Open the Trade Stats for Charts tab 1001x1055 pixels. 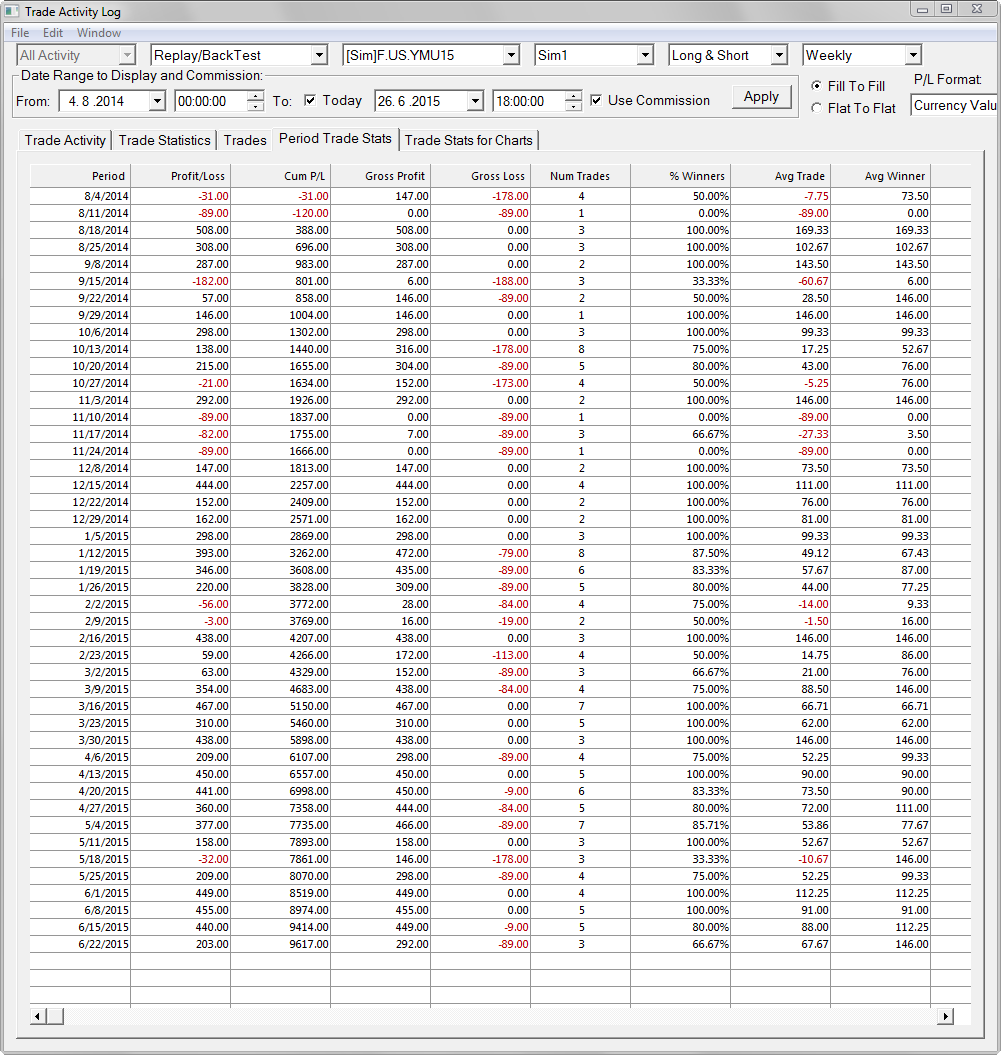[468, 140]
